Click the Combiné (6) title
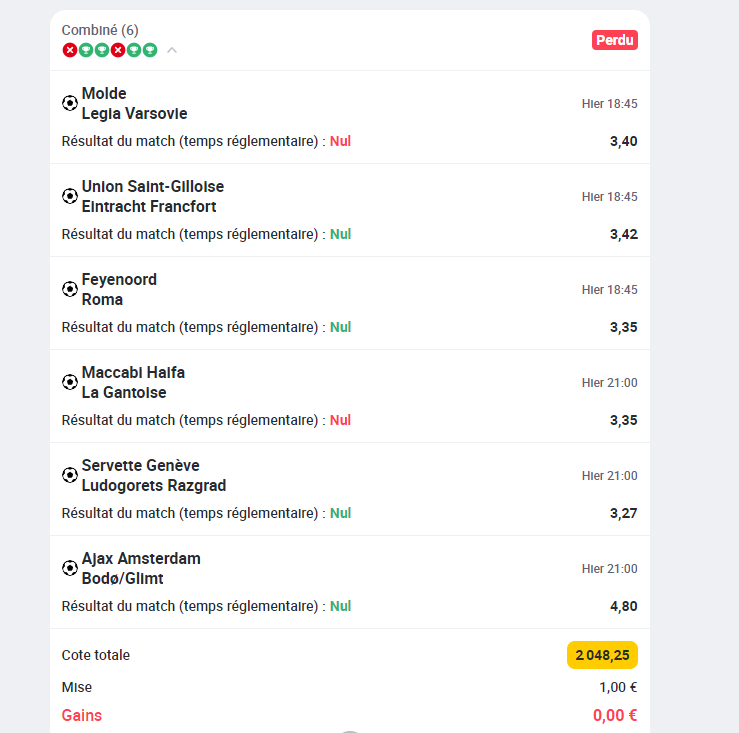 (x=100, y=30)
